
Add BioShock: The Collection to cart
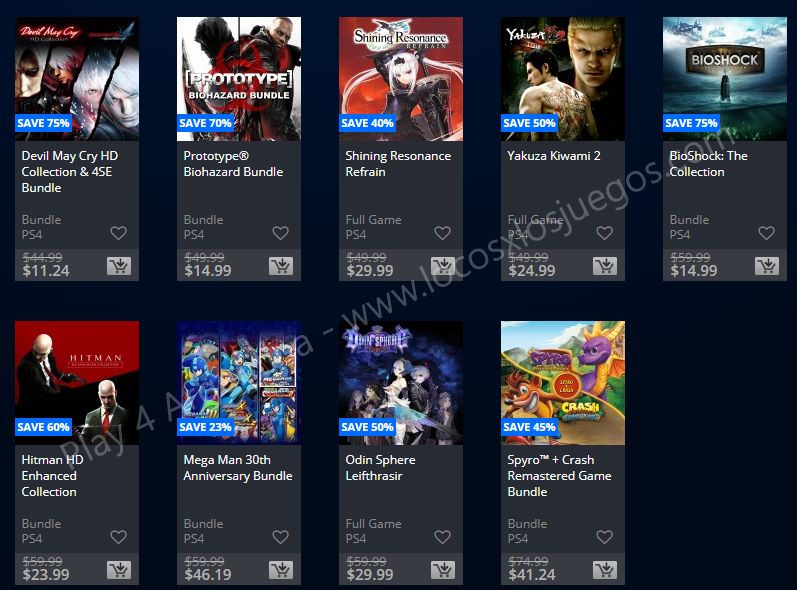point(767,266)
